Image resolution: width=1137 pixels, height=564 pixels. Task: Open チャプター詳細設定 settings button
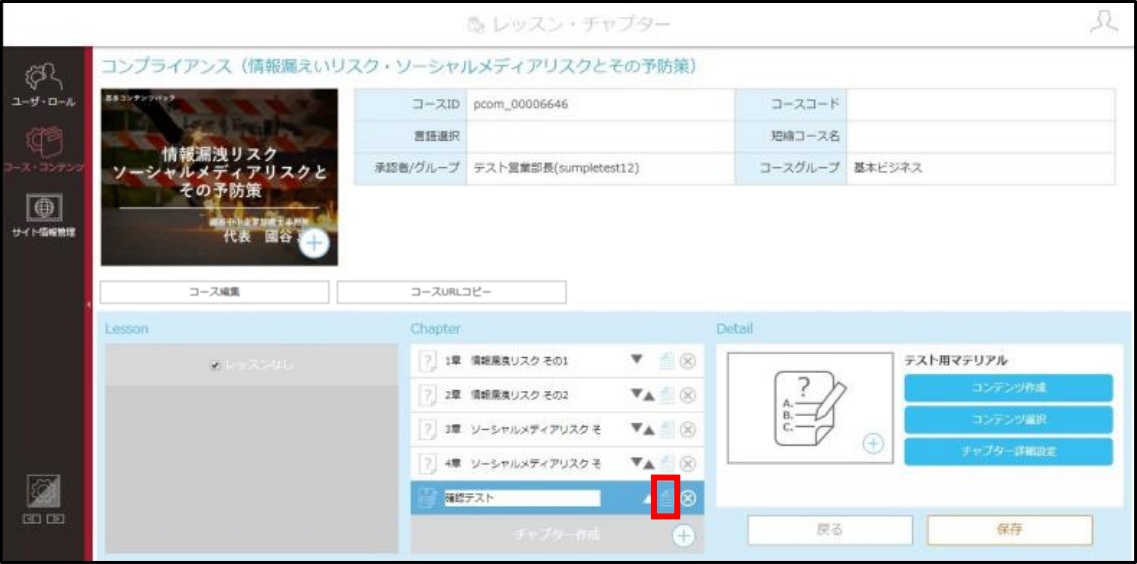pyautogui.click(x=1008, y=452)
